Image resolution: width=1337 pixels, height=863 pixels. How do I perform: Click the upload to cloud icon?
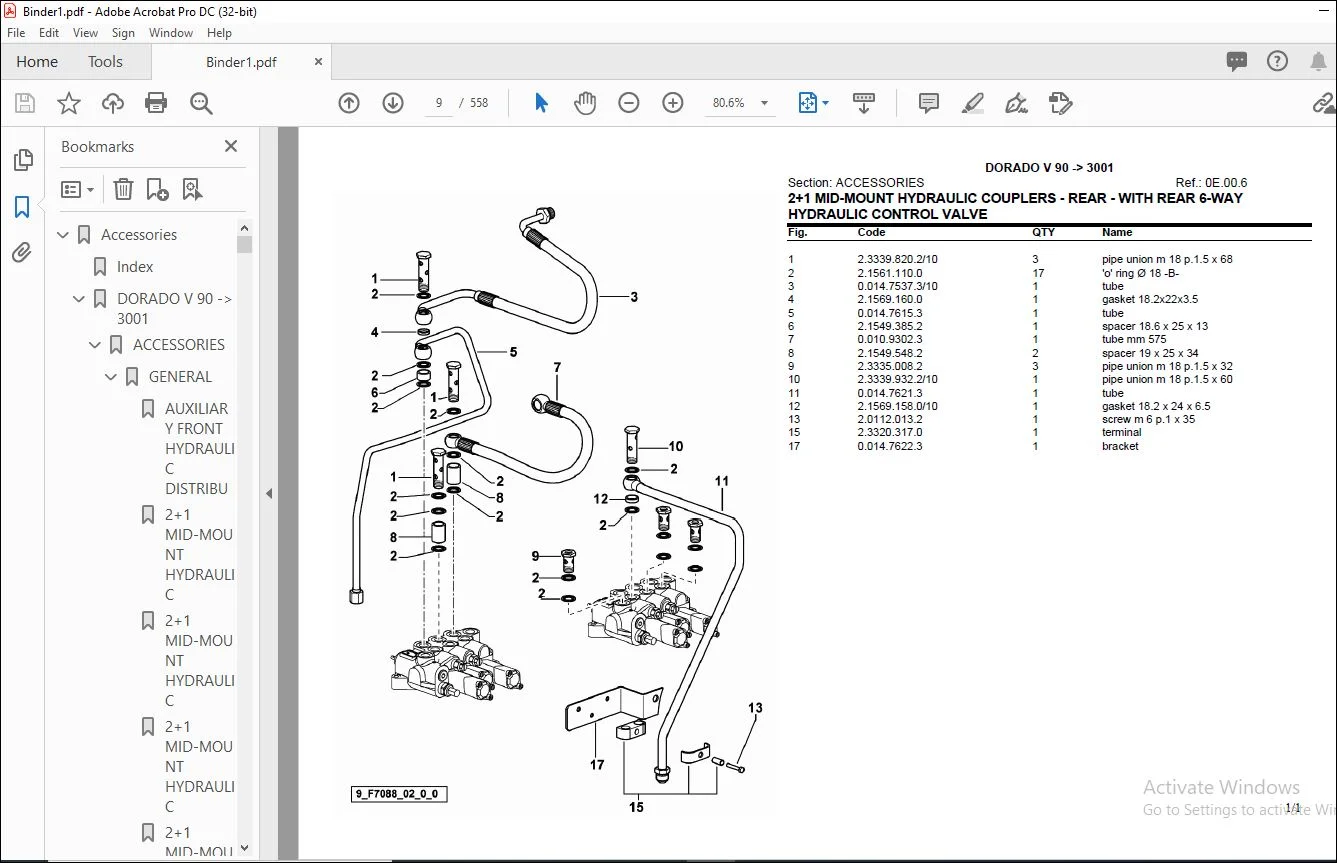coord(113,103)
